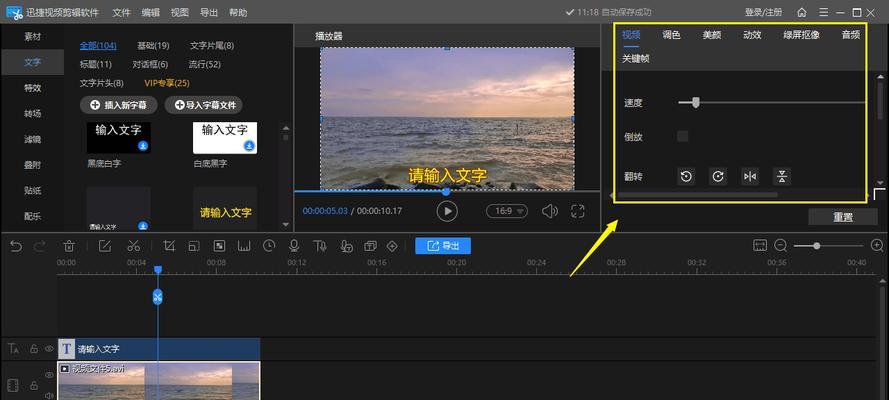Toggle visibility eye of text track
Screen dimensions: 889x400
point(49,349)
